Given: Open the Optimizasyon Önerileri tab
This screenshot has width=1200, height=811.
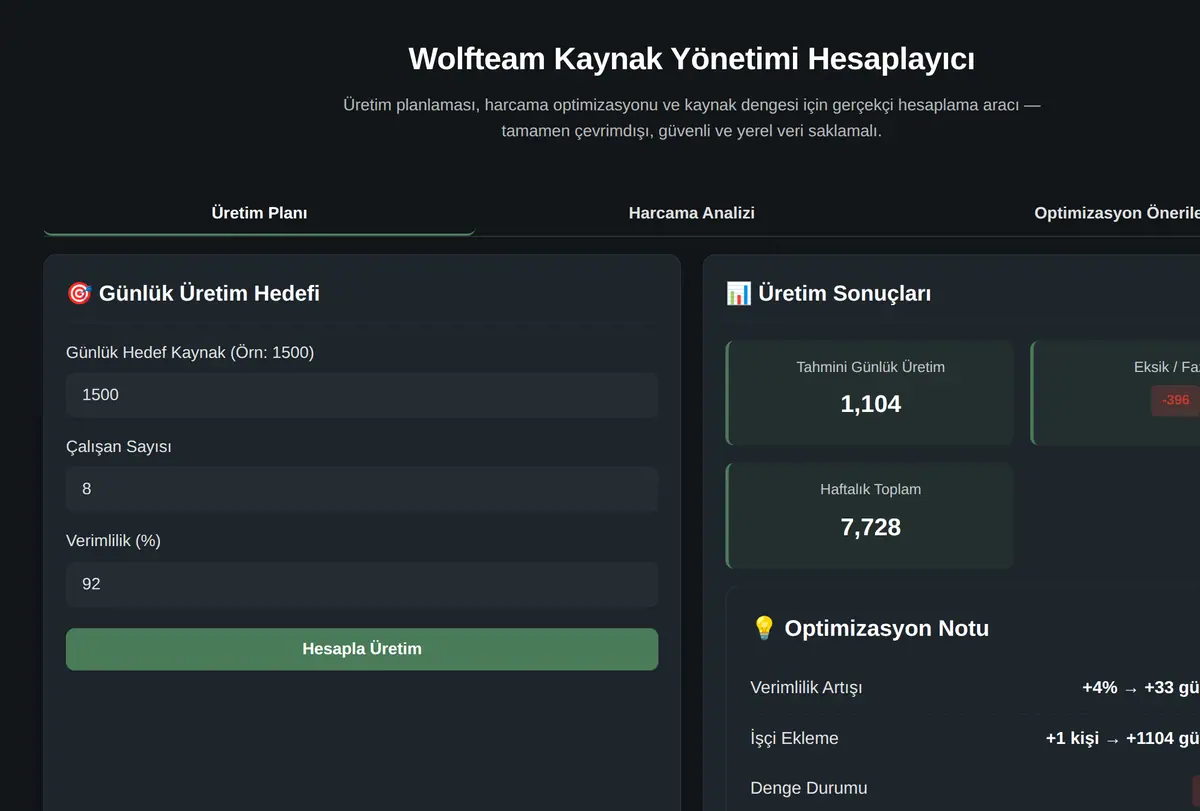Looking at the screenshot, I should point(1116,213).
